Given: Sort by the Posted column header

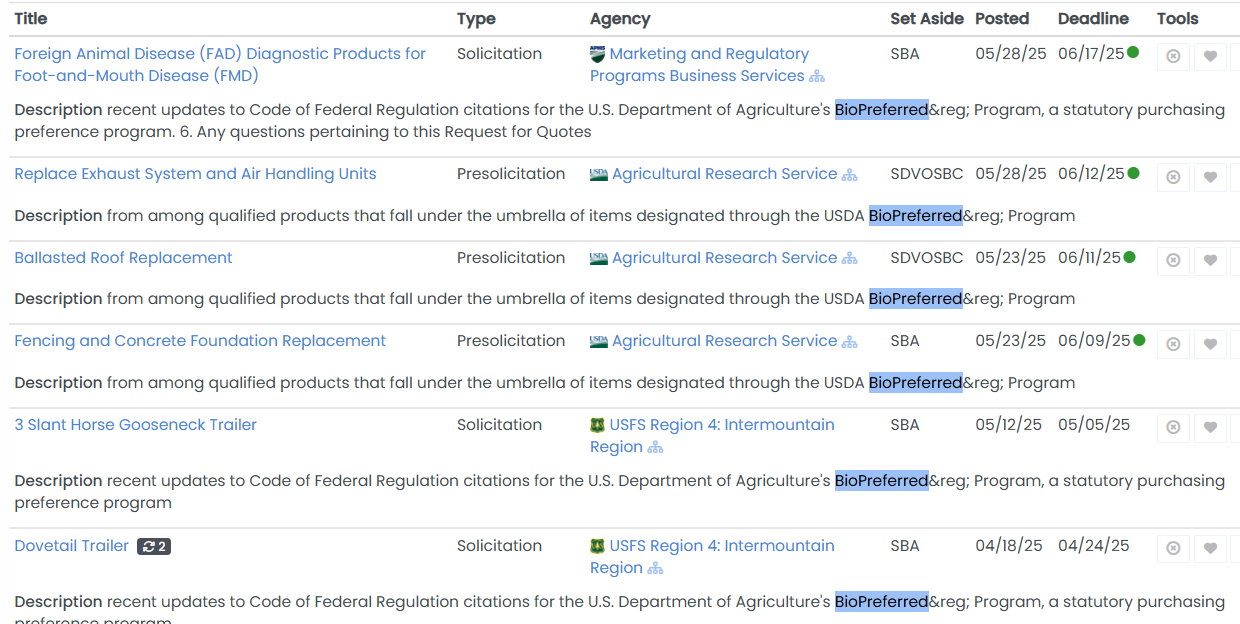Looking at the screenshot, I should (x=1001, y=18).
